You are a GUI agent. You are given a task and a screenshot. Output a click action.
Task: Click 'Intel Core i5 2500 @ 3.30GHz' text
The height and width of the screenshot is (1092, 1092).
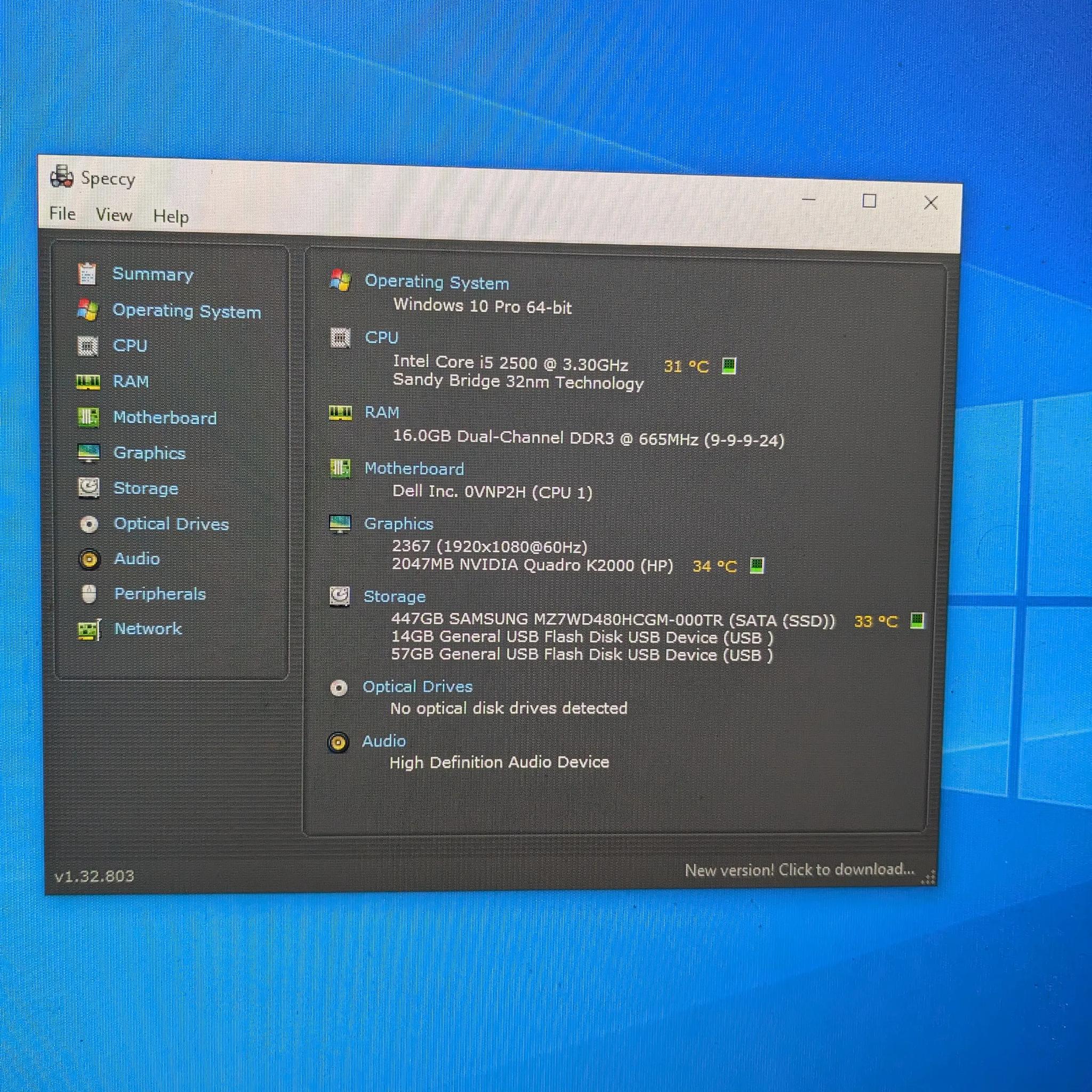pyautogui.click(x=511, y=364)
